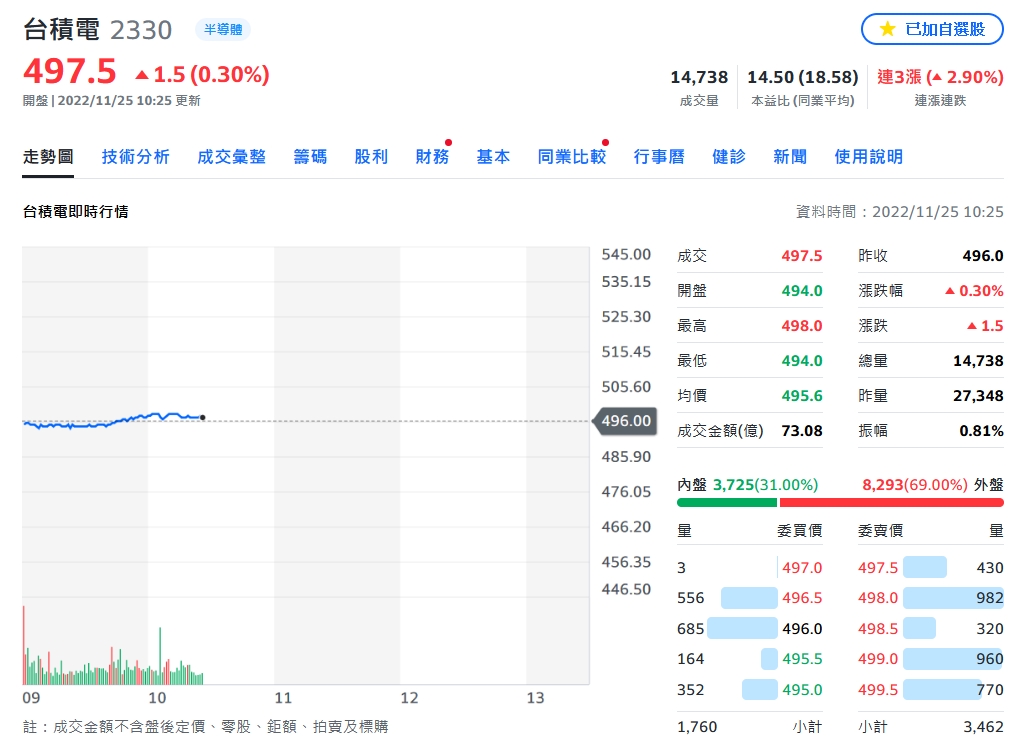1030x755 pixels.
Task: Click the 昨收 value 496.0
Action: [x=983, y=256]
